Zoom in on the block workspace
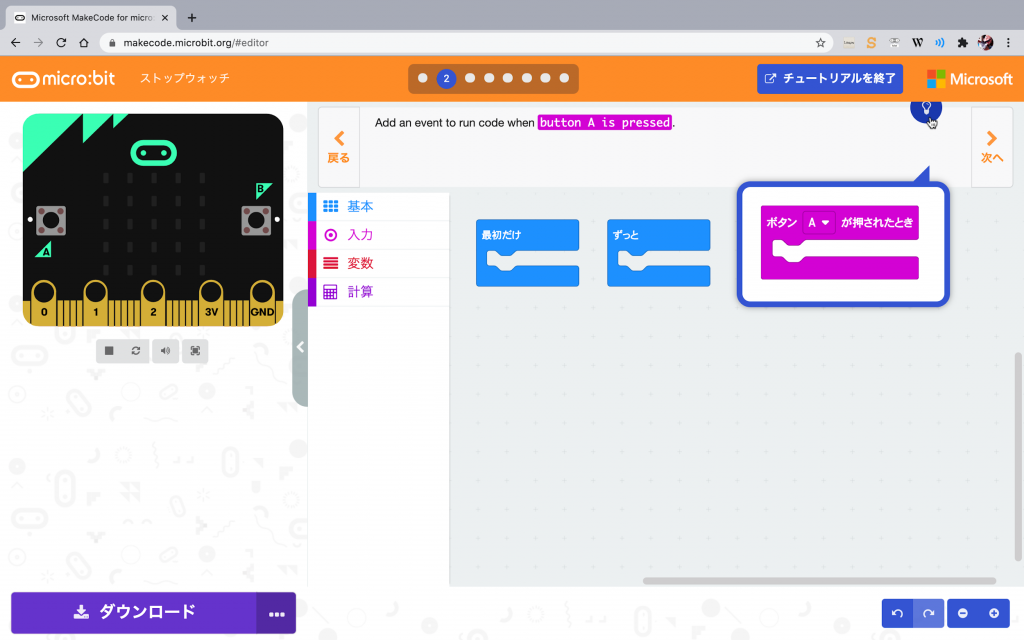1024x640 pixels. coord(993,613)
